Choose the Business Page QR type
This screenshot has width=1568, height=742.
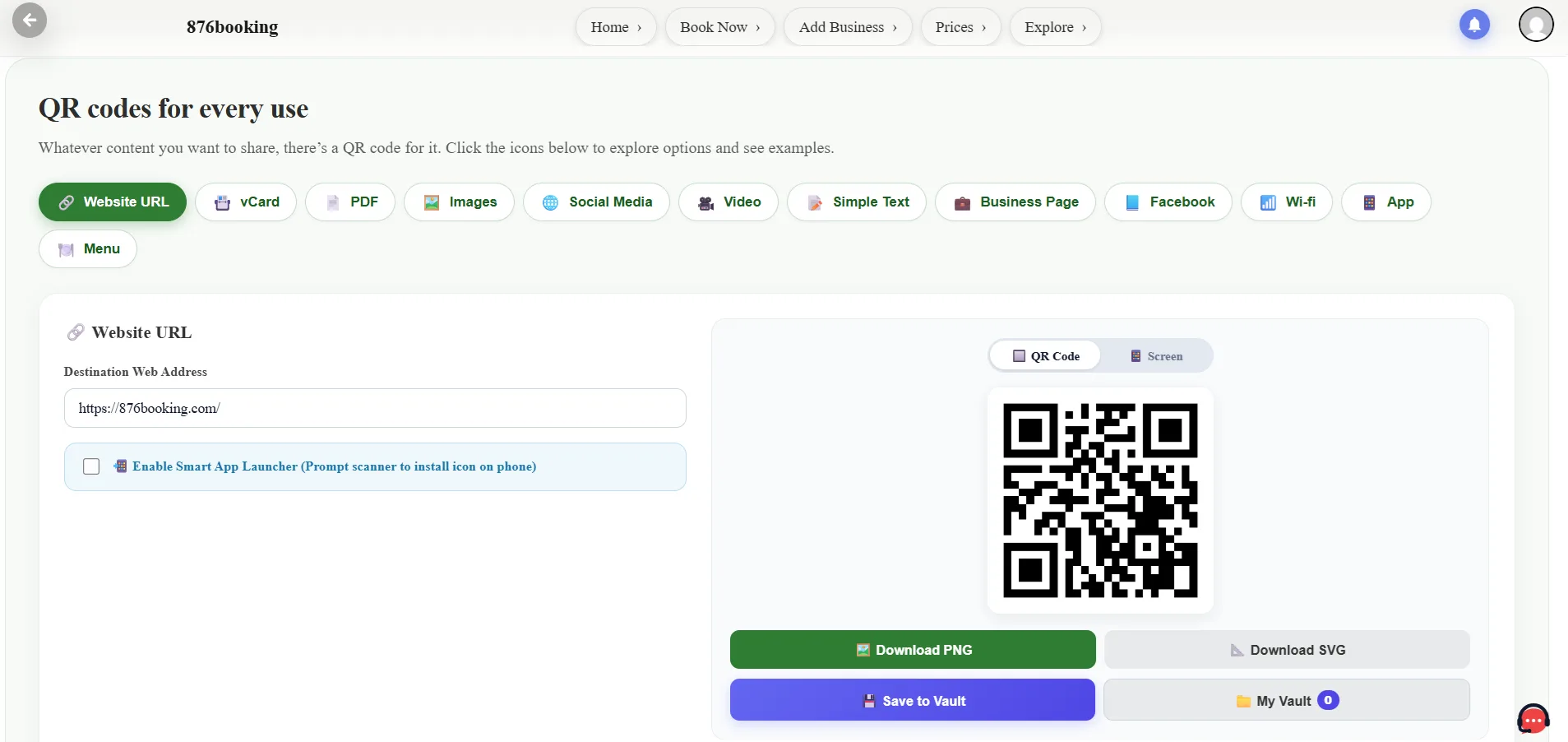pyautogui.click(x=1015, y=202)
